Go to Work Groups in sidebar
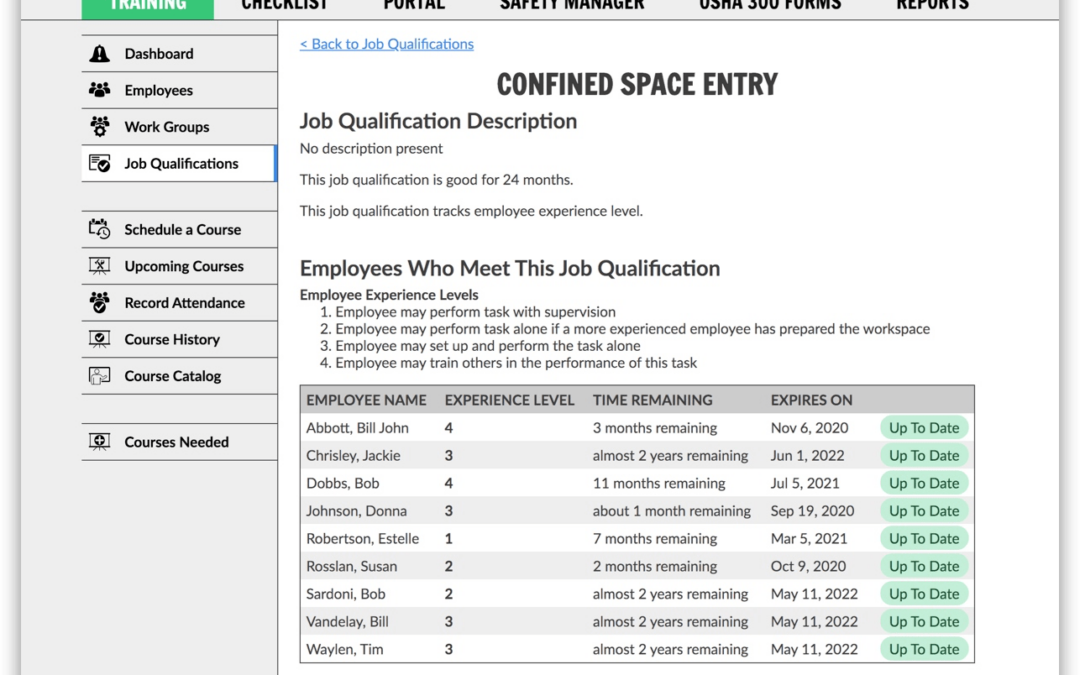The height and width of the screenshot is (675, 1080). [179, 127]
